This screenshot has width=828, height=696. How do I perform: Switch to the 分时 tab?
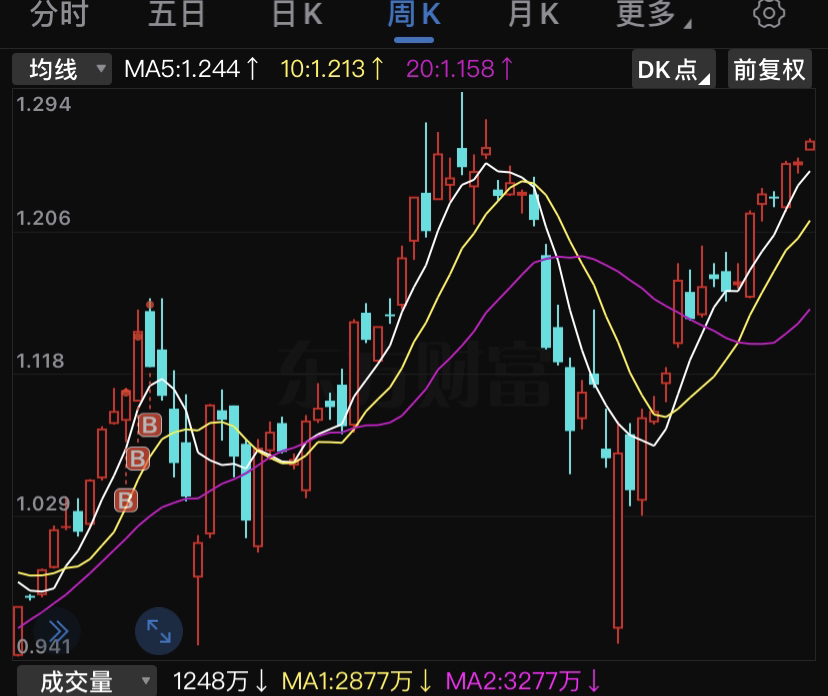59,14
